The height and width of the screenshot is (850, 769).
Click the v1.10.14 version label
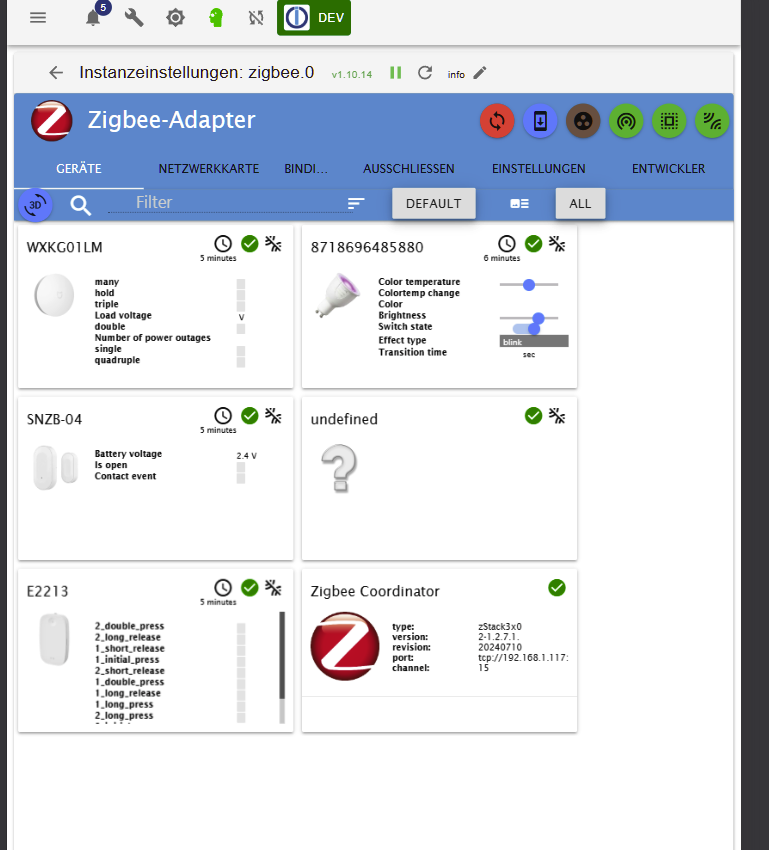tap(352, 75)
